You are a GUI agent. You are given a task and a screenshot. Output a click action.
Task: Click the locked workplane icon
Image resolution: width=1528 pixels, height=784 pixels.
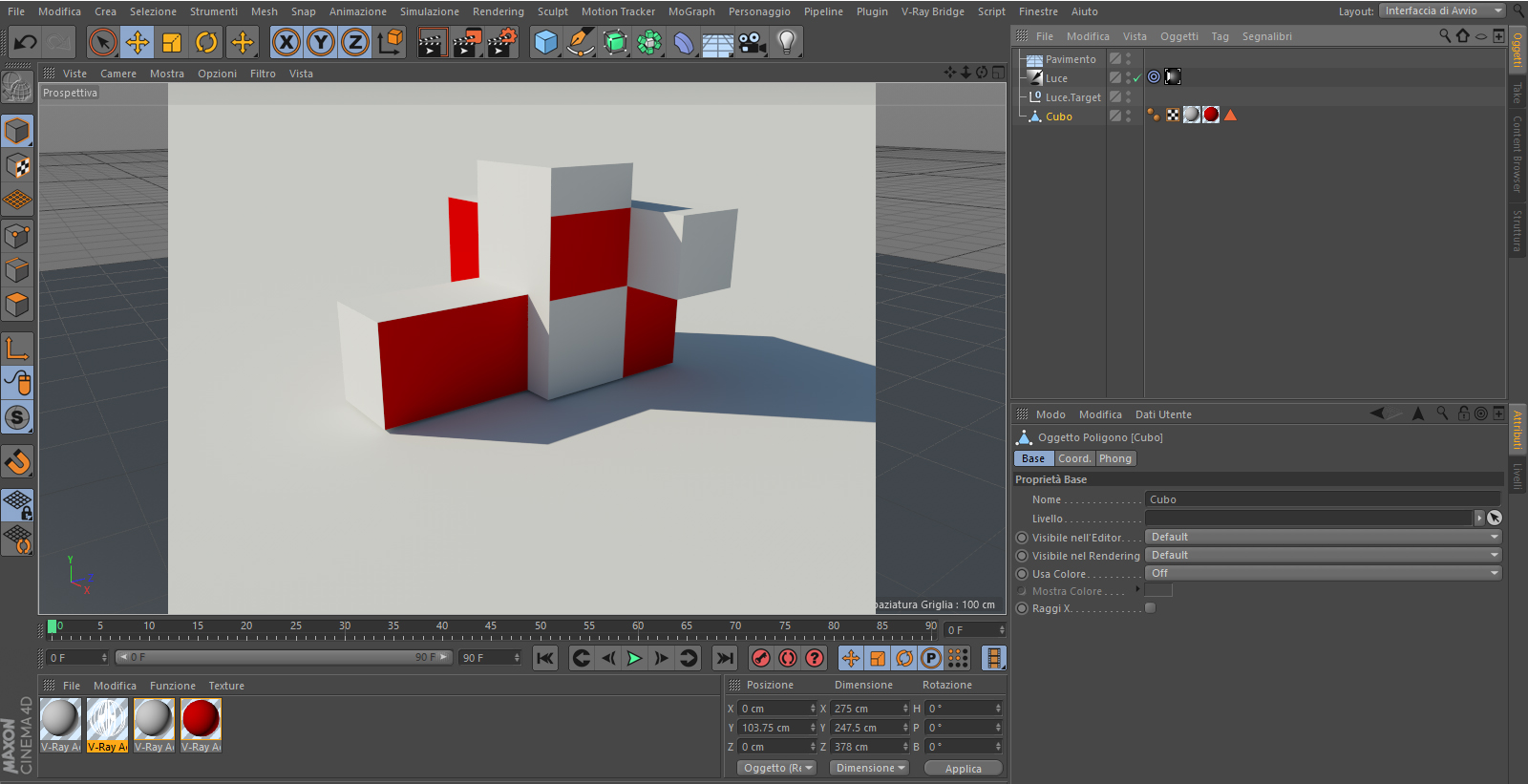[18, 504]
